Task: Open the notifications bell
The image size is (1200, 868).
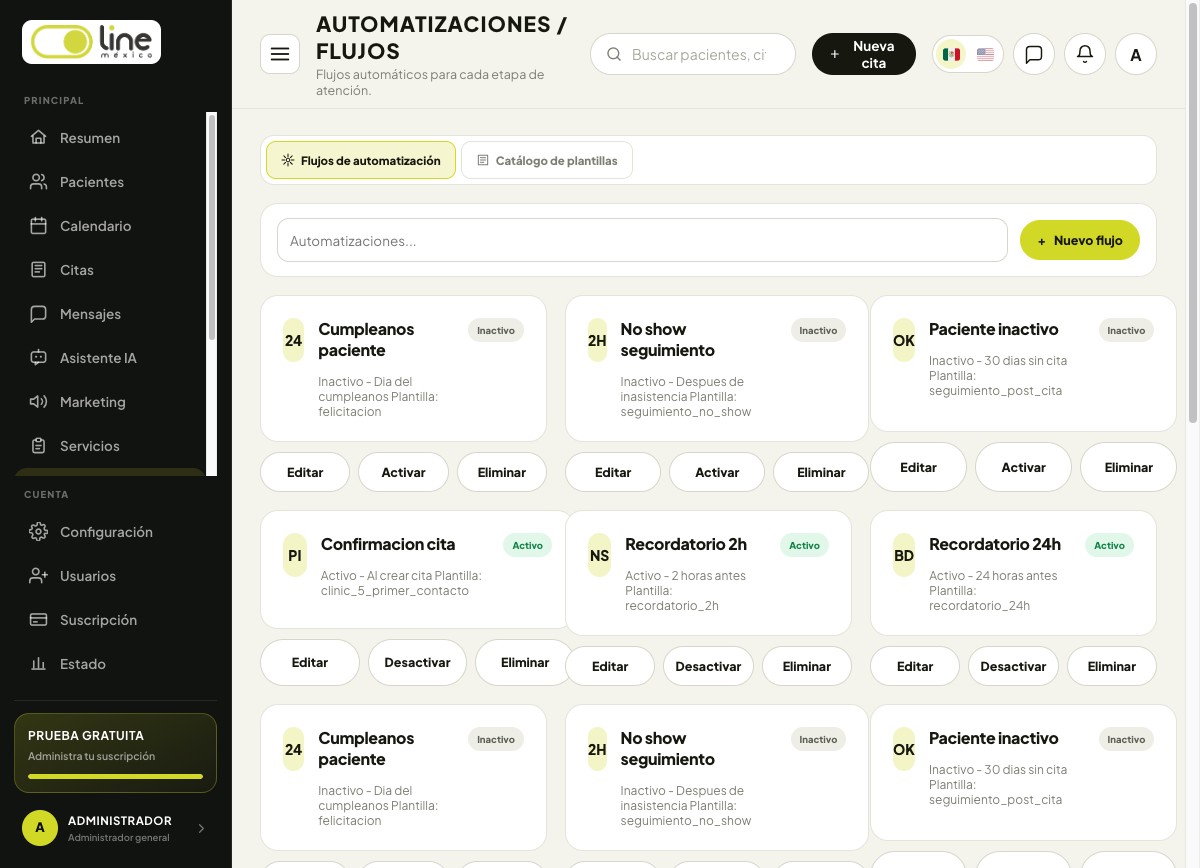Action: click(1085, 54)
